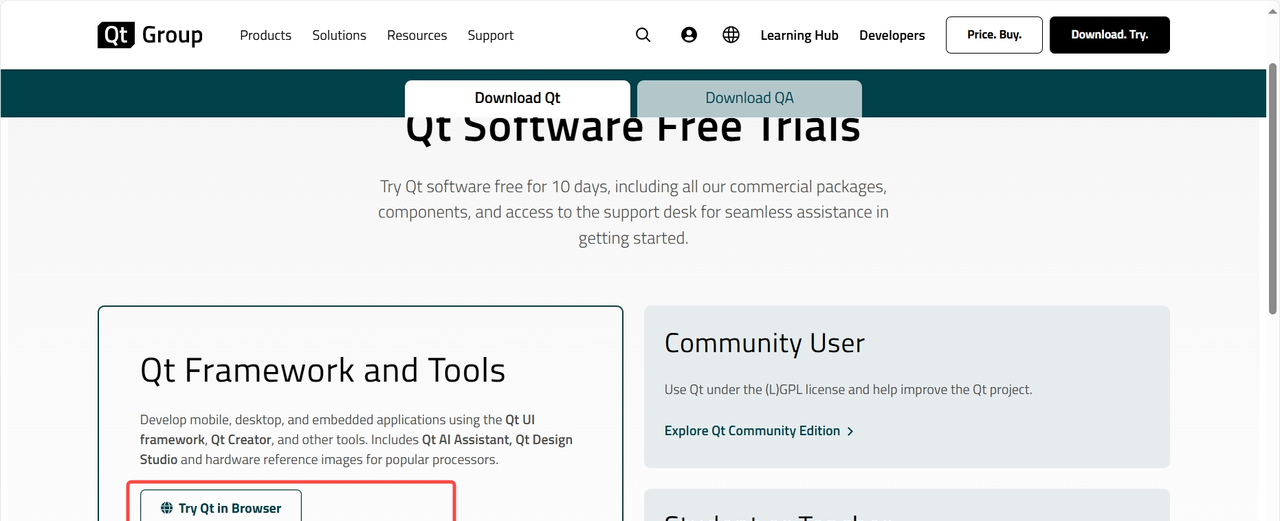1280x521 pixels.
Task: Expand the Support menu
Action: [490, 35]
